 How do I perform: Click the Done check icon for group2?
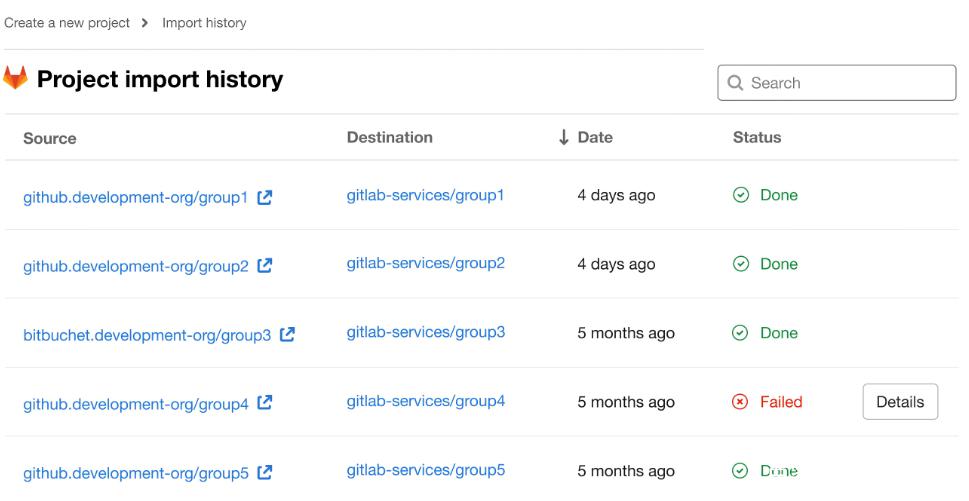point(740,264)
